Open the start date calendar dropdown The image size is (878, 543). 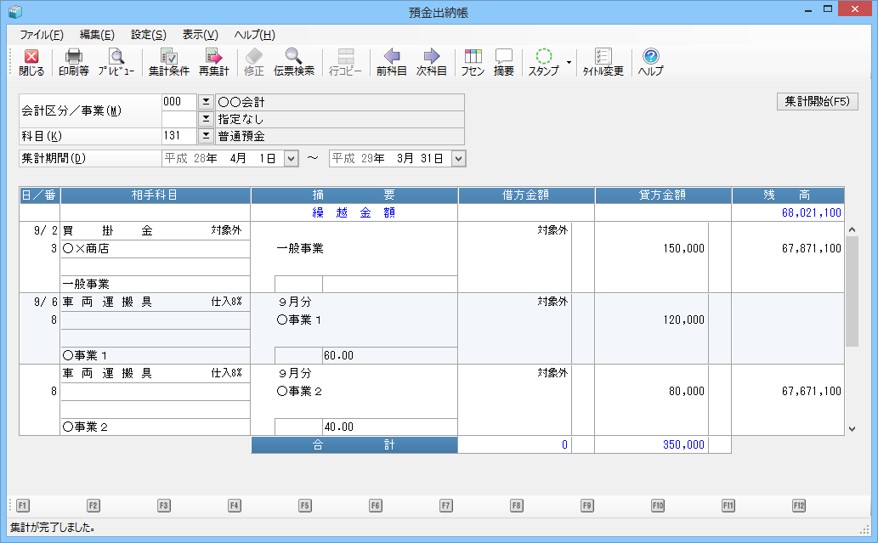click(291, 158)
